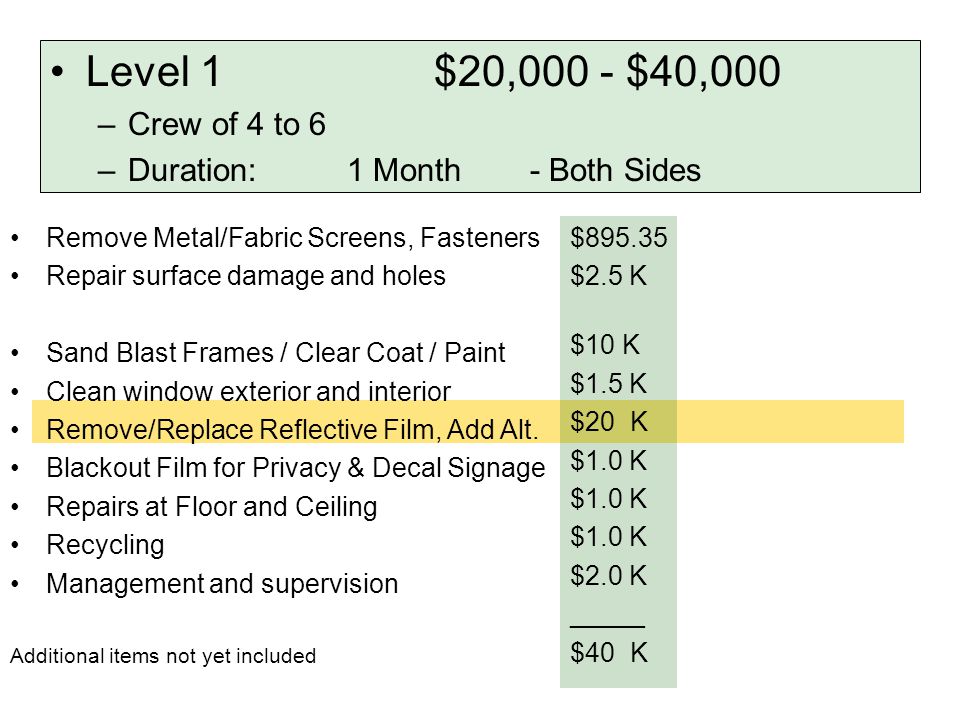Click Repairs at Floor and Ceiling item

(x=212, y=507)
